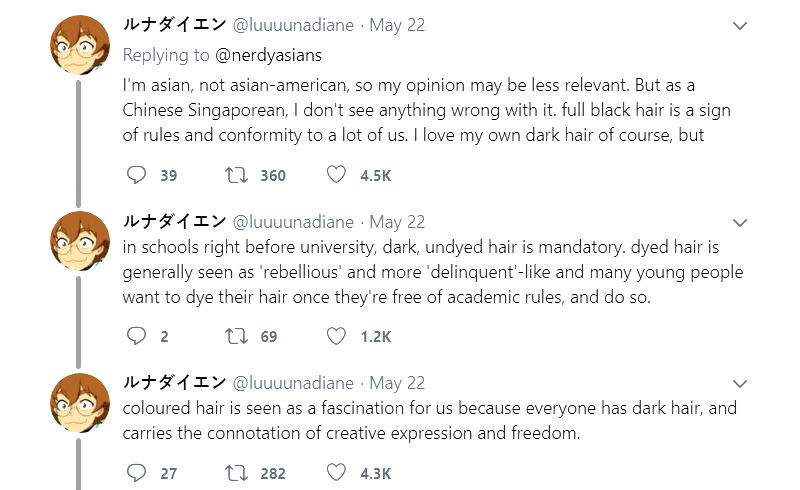The width and height of the screenshot is (800, 490).
Task: Reply to the third tweet with 27 replies
Action: click(137, 473)
